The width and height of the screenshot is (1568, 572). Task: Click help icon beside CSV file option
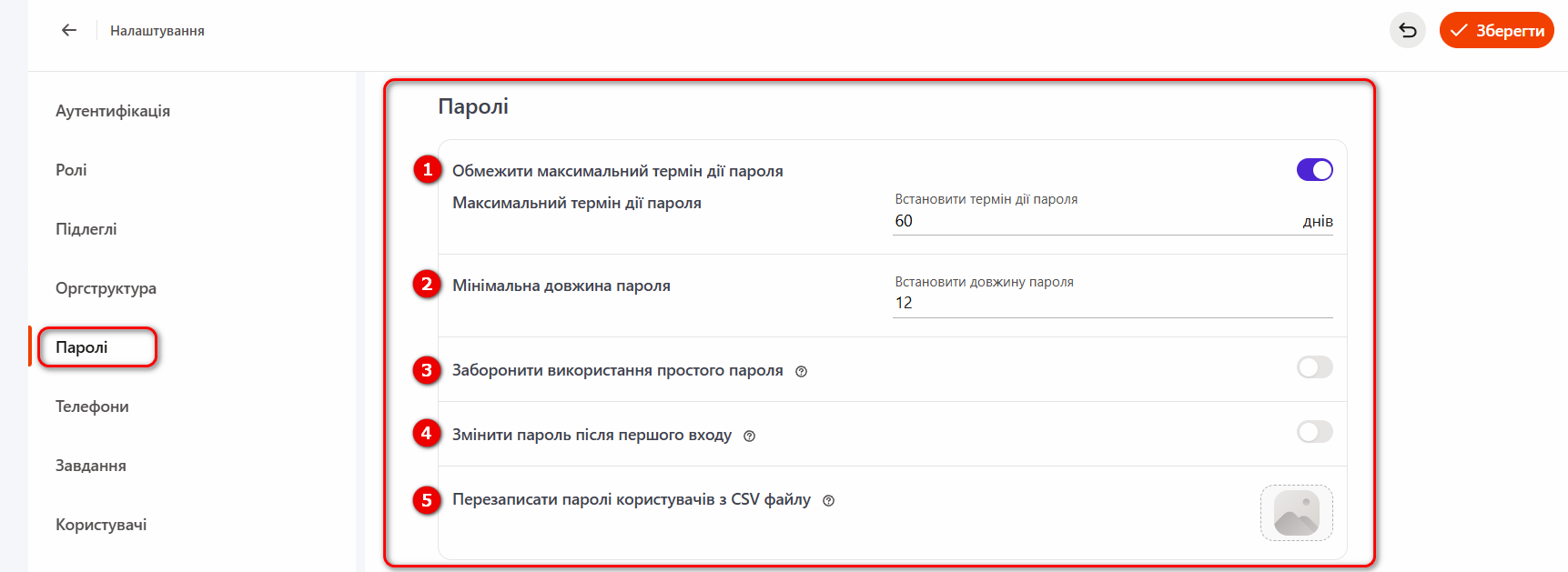point(828,500)
